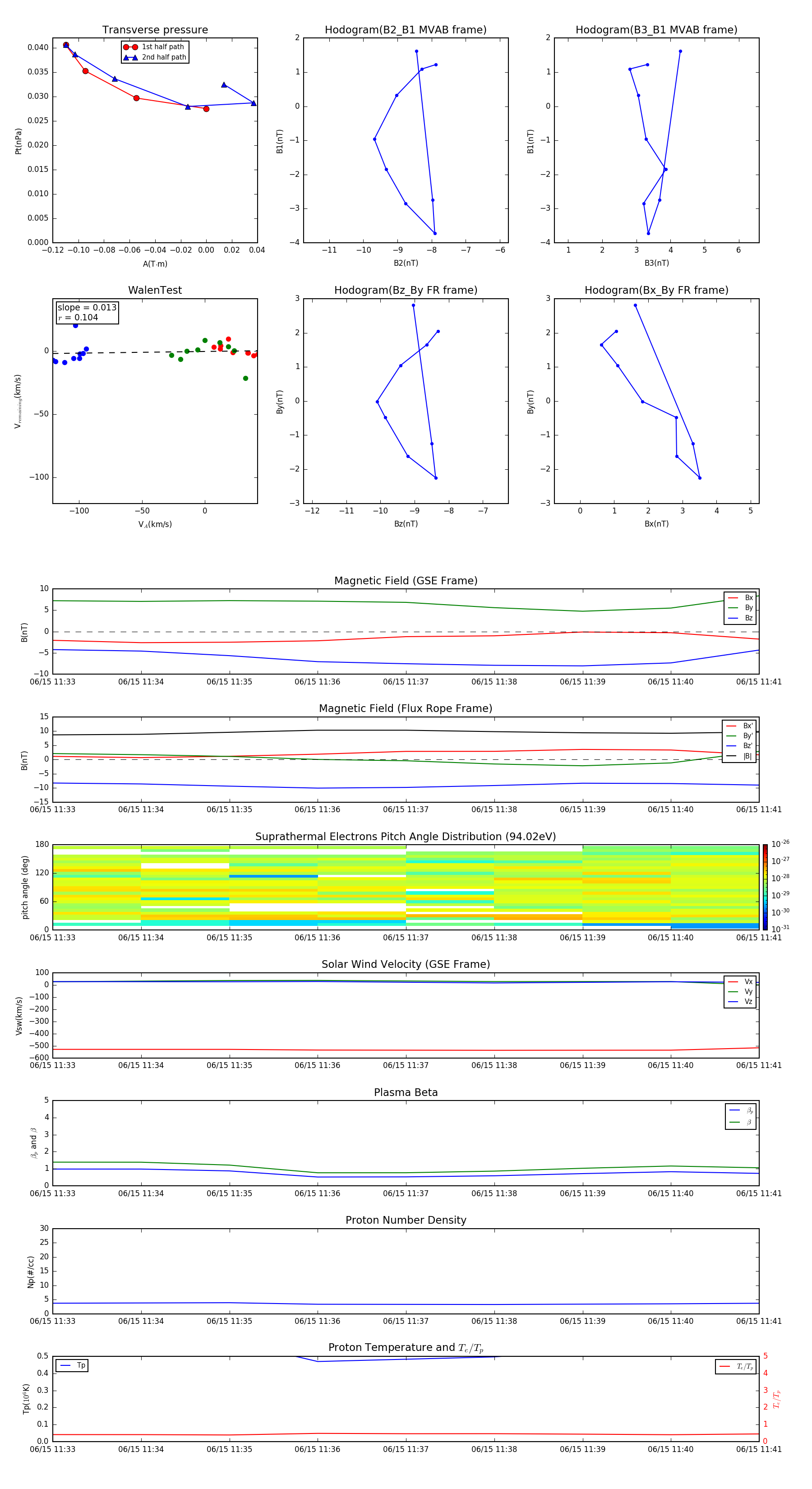This screenshot has height=1489, width=812.
Task: Click the 'WalenTest' plot title
Action: point(155,290)
